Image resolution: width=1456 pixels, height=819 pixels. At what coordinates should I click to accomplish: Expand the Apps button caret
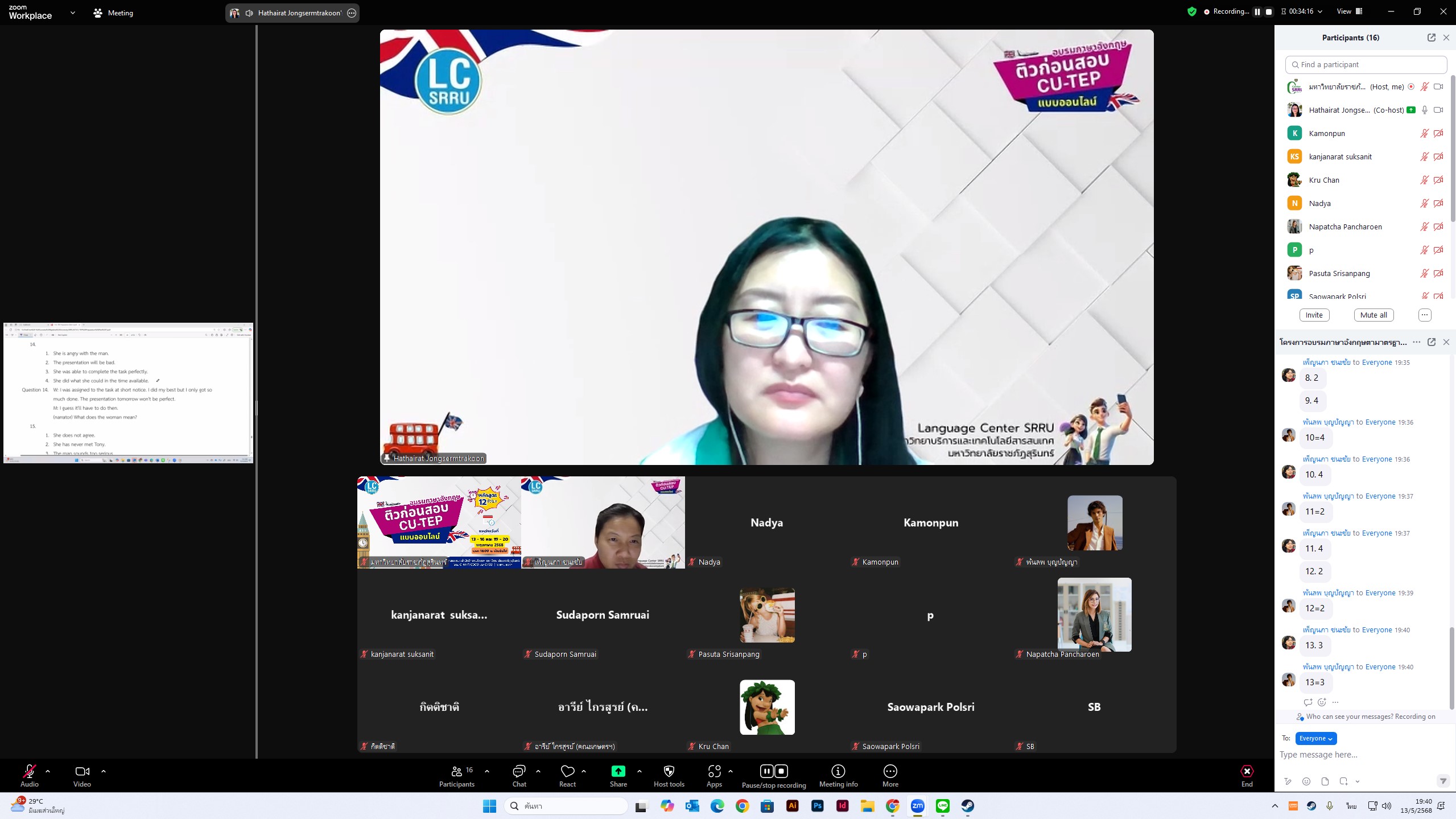pos(731,771)
